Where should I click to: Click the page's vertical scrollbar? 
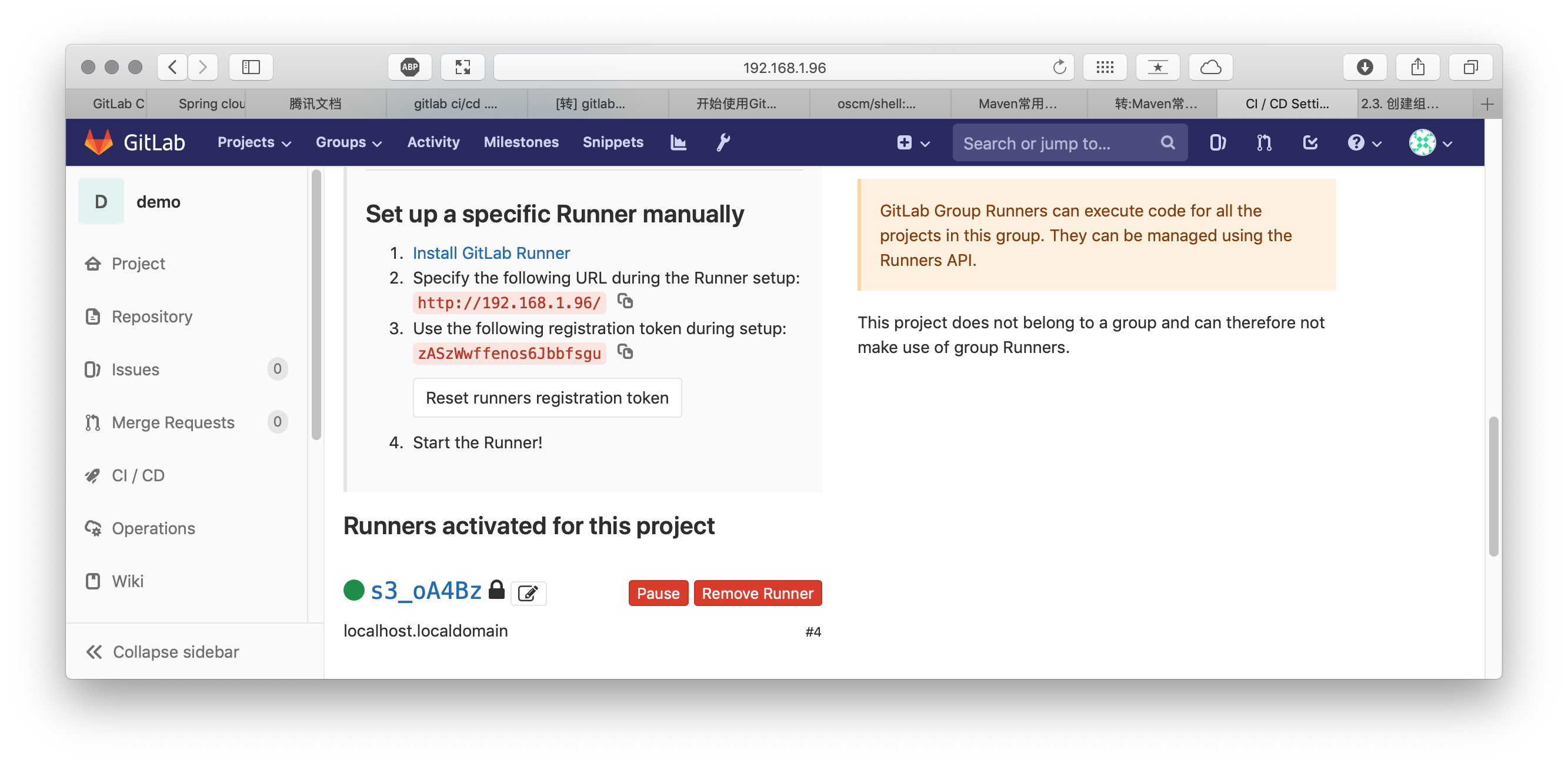coord(1493,486)
